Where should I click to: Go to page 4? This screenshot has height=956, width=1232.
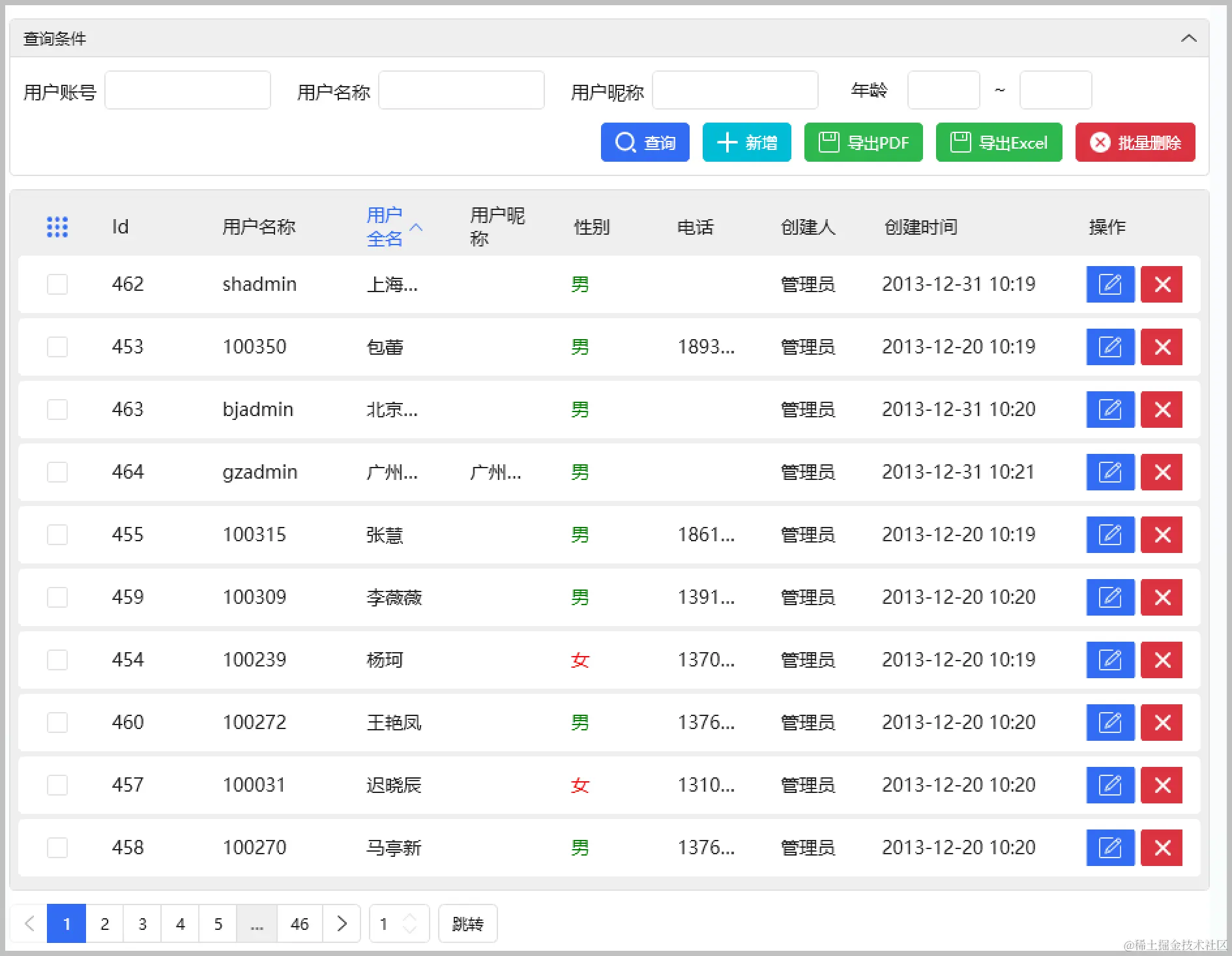click(x=180, y=923)
